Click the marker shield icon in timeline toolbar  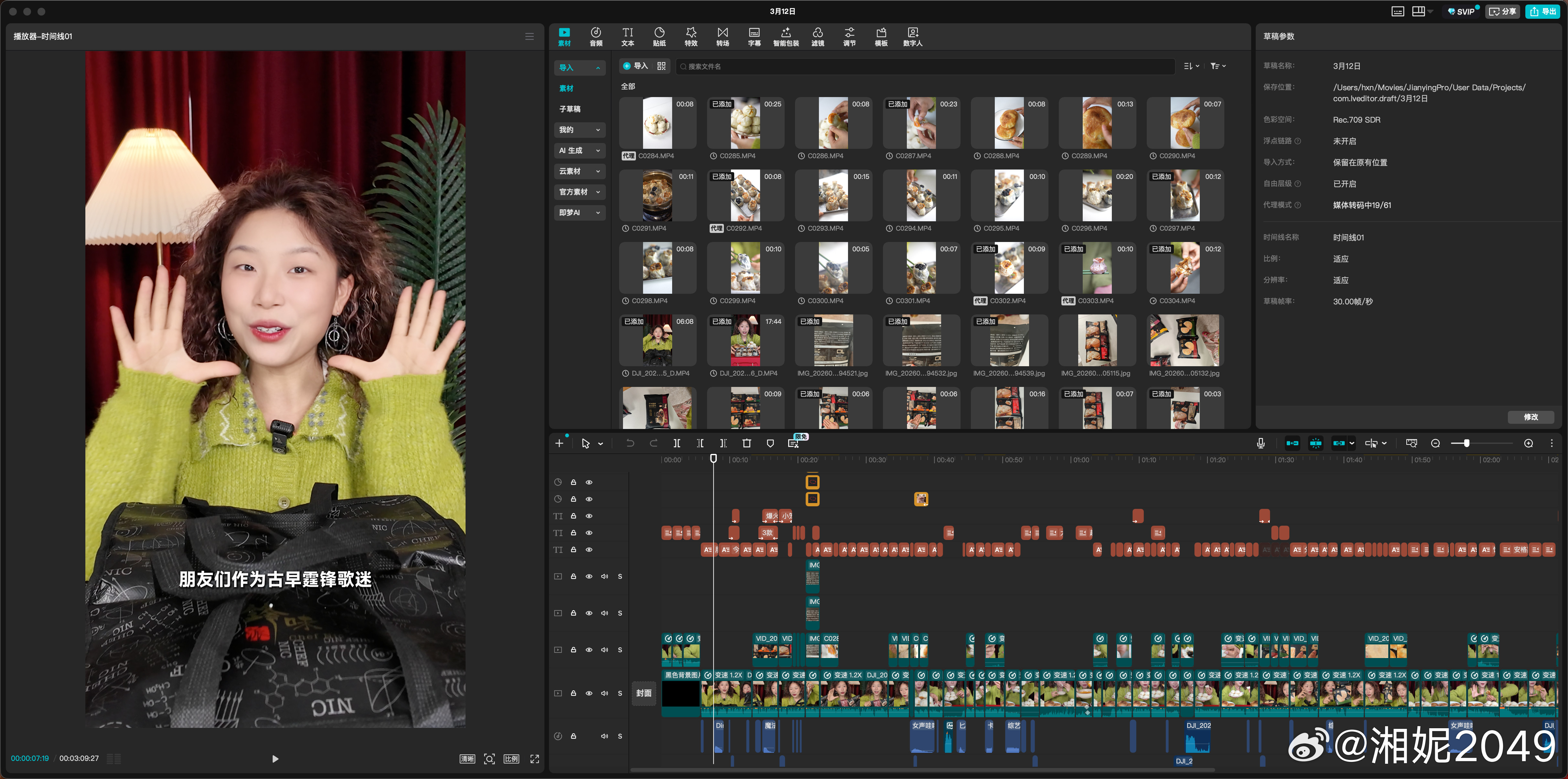click(770, 444)
